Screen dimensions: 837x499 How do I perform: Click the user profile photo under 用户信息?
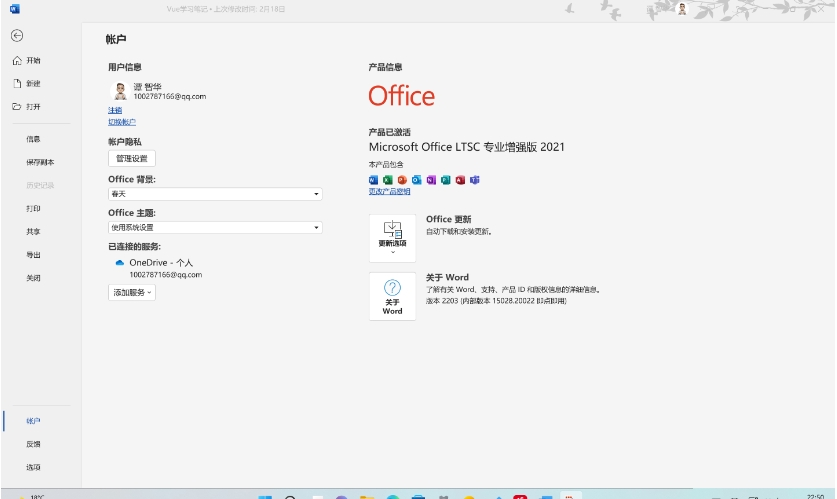tap(119, 91)
